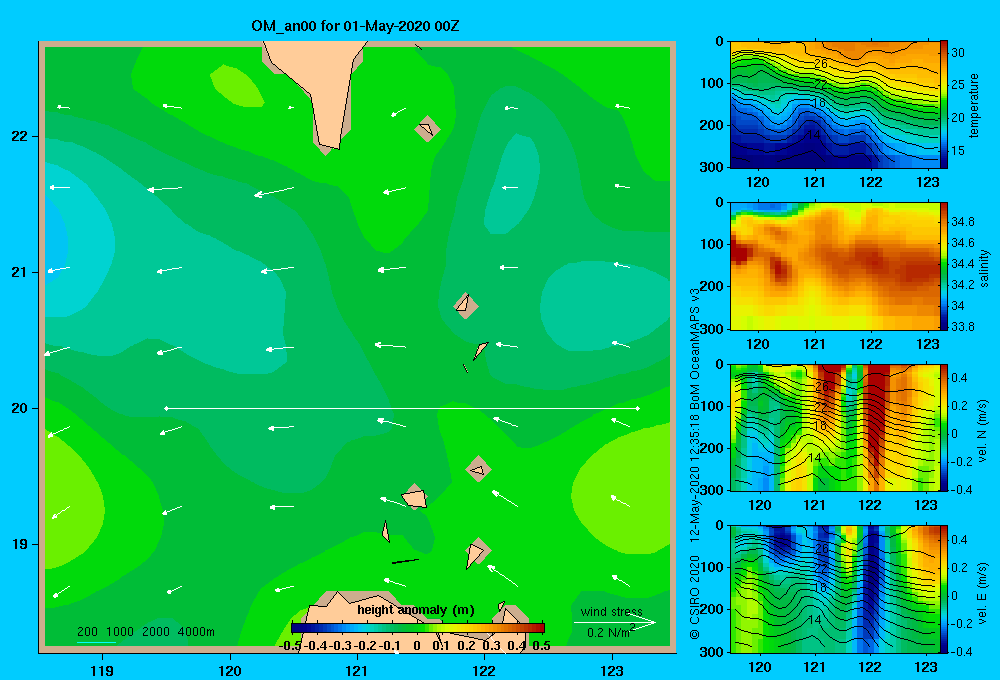Click the vel. E color scale bar
This screenshot has width=1000, height=680.
943,589
